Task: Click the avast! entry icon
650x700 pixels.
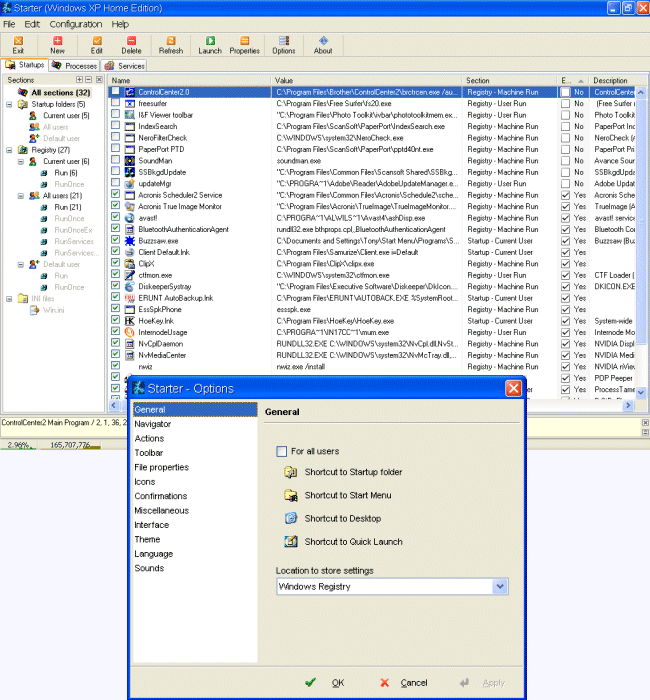Action: tap(129, 218)
